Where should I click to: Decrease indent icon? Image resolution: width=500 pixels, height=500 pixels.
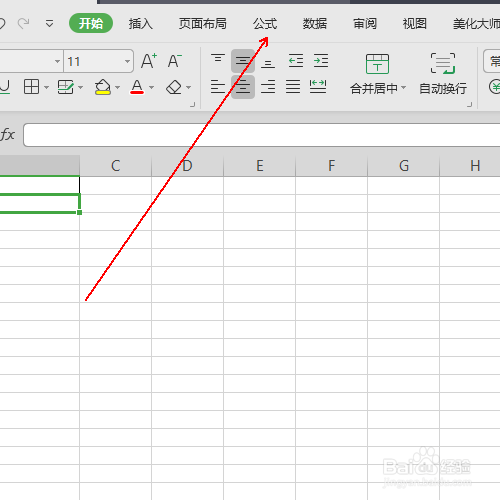(x=296, y=61)
